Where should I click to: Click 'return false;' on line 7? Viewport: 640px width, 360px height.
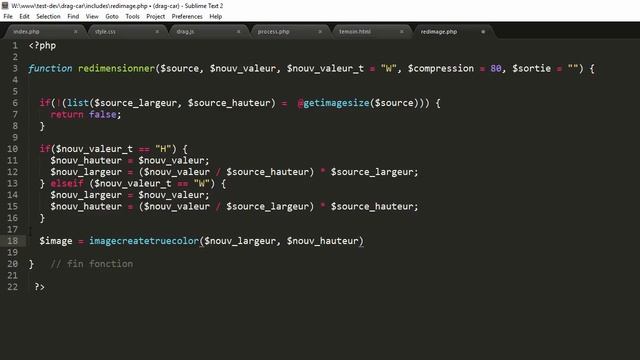click(x=86, y=114)
